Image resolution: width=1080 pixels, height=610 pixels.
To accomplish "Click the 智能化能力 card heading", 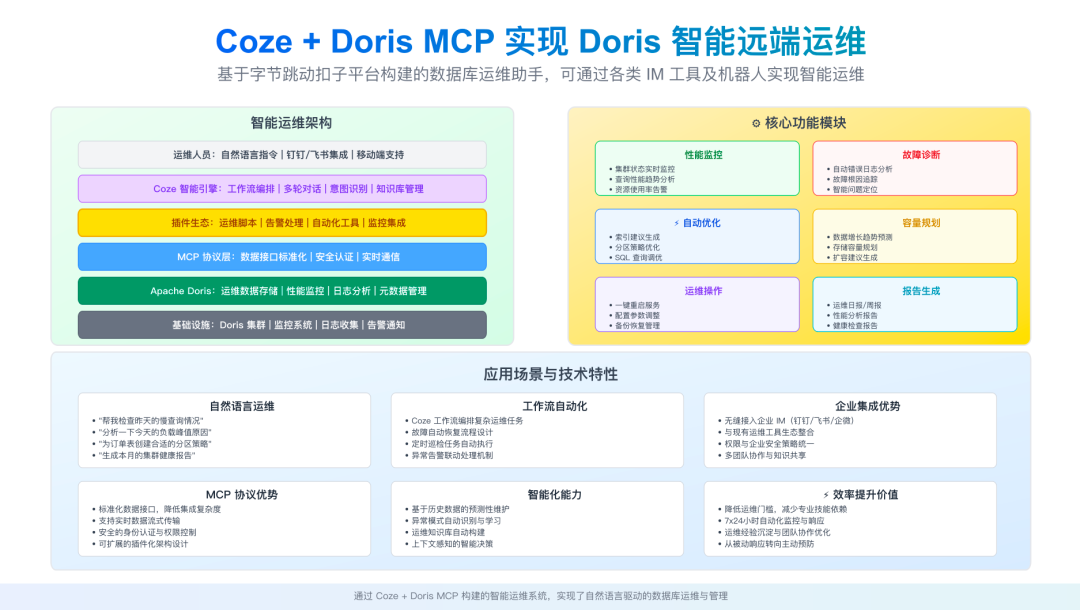I will 554,494.
